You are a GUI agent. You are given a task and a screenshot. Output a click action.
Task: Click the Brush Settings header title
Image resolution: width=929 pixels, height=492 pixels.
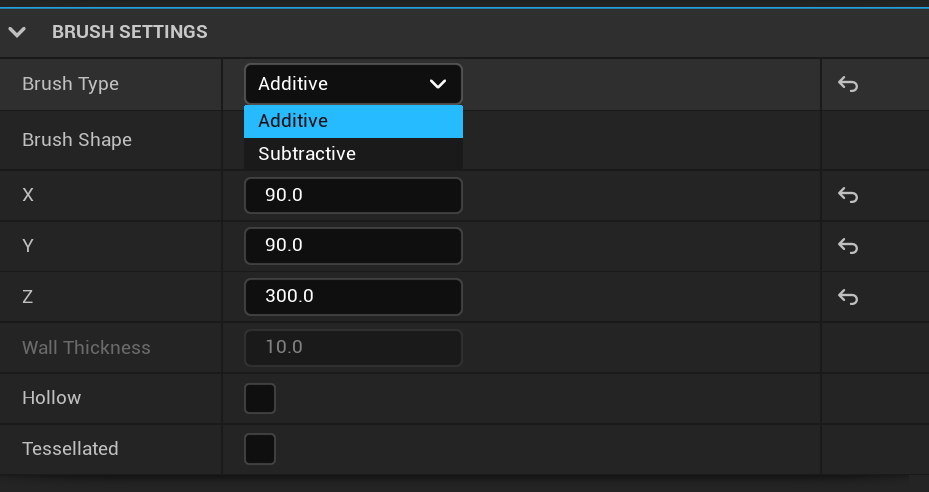[x=130, y=32]
